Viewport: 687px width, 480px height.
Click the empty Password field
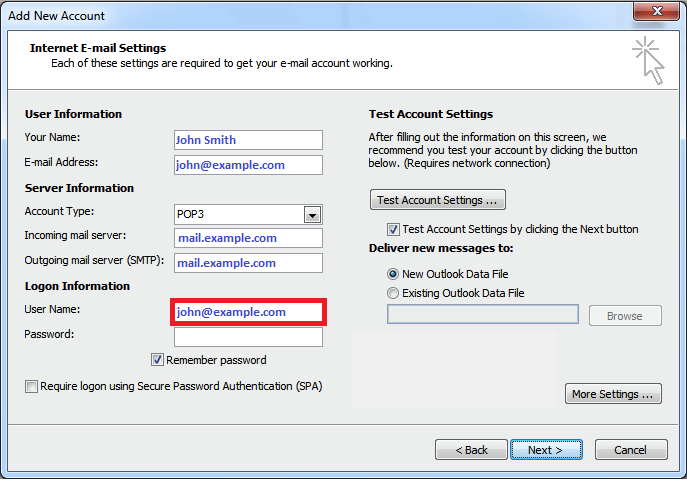click(248, 337)
